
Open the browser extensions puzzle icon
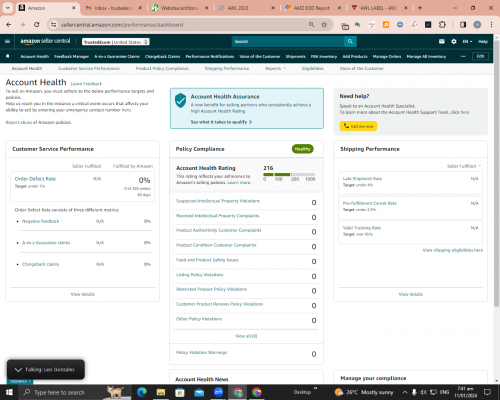[442, 25]
